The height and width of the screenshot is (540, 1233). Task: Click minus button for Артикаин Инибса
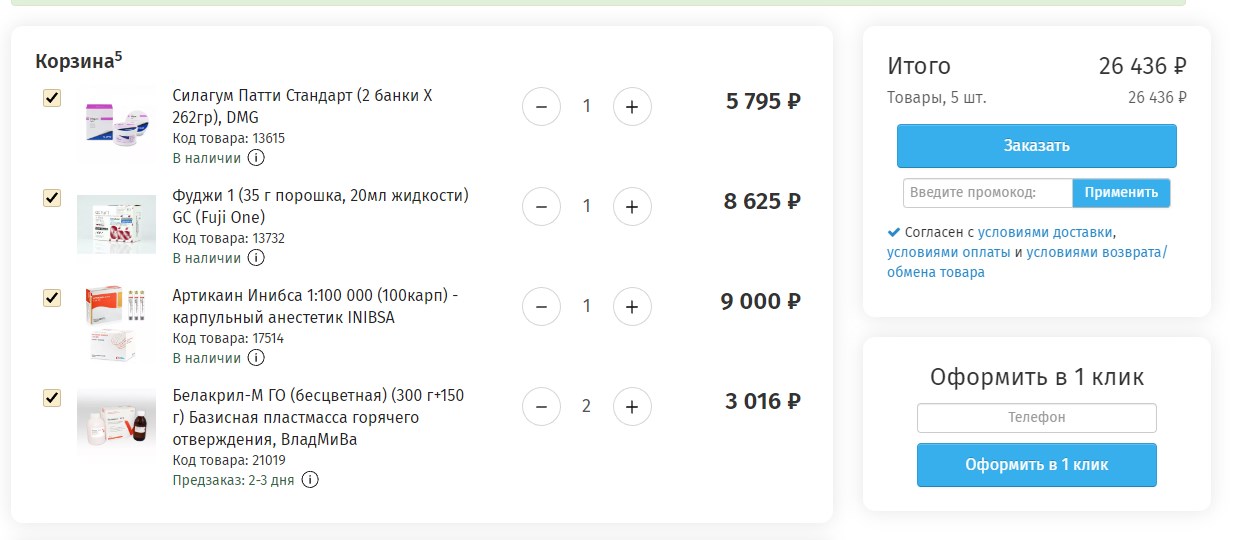[541, 306]
